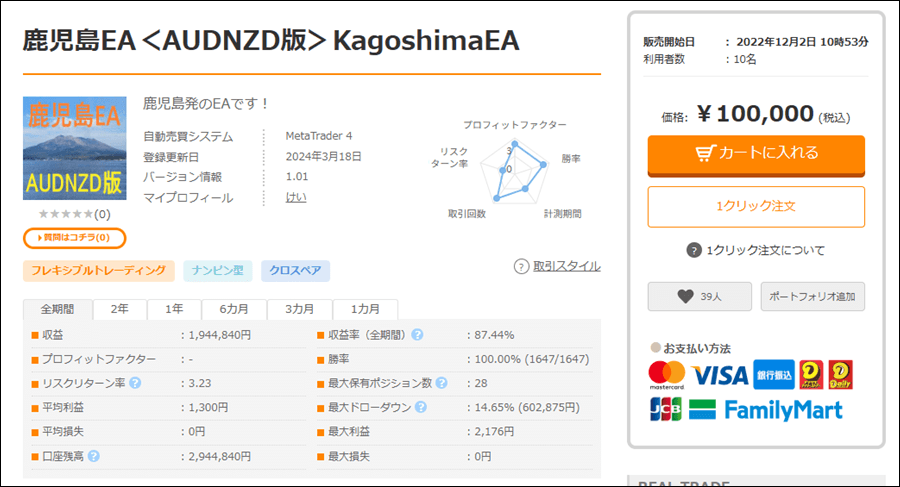
Task: Click the 利用者数 value 10名
Action: pos(745,59)
